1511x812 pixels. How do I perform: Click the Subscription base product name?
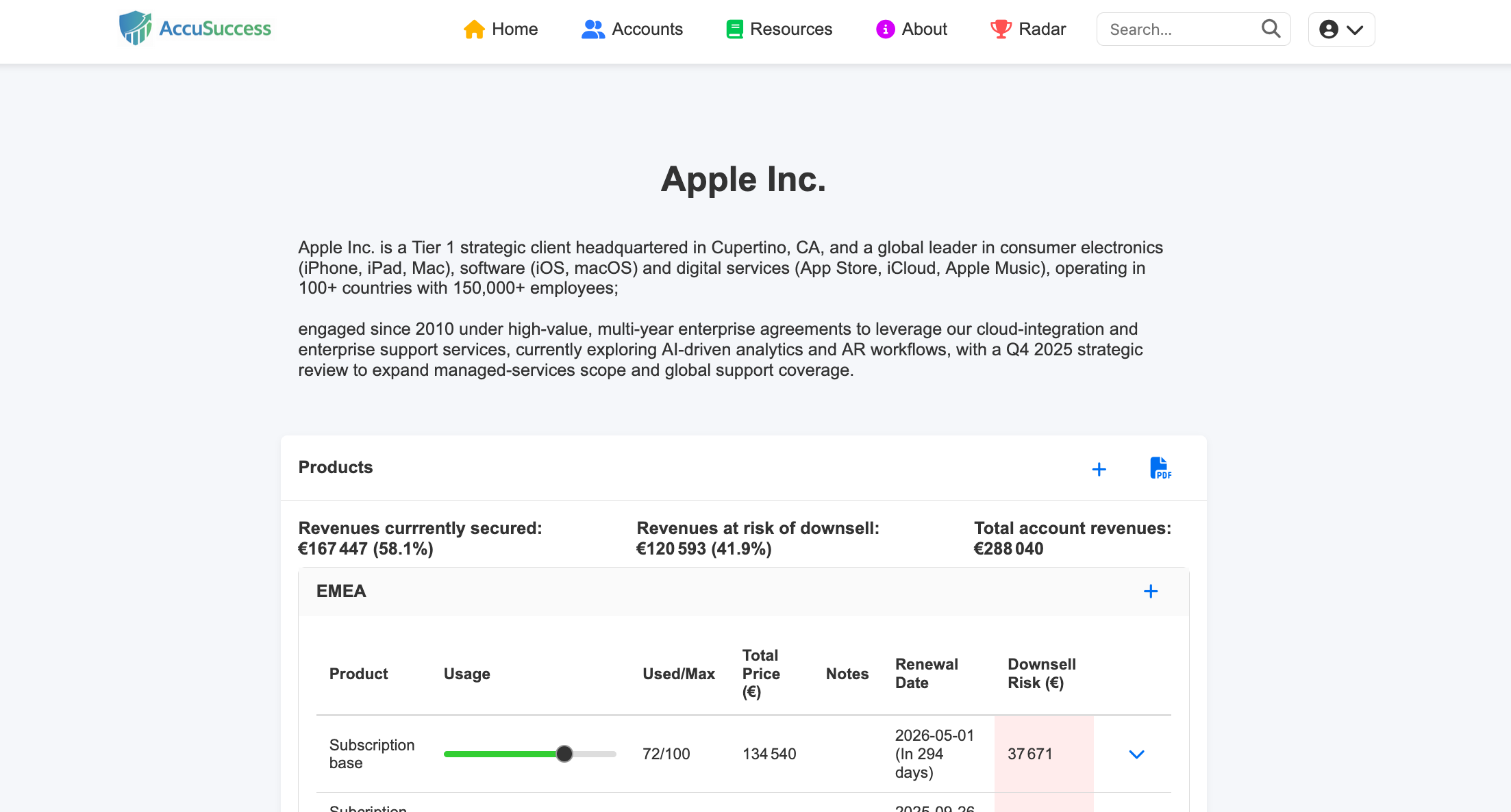tap(372, 754)
